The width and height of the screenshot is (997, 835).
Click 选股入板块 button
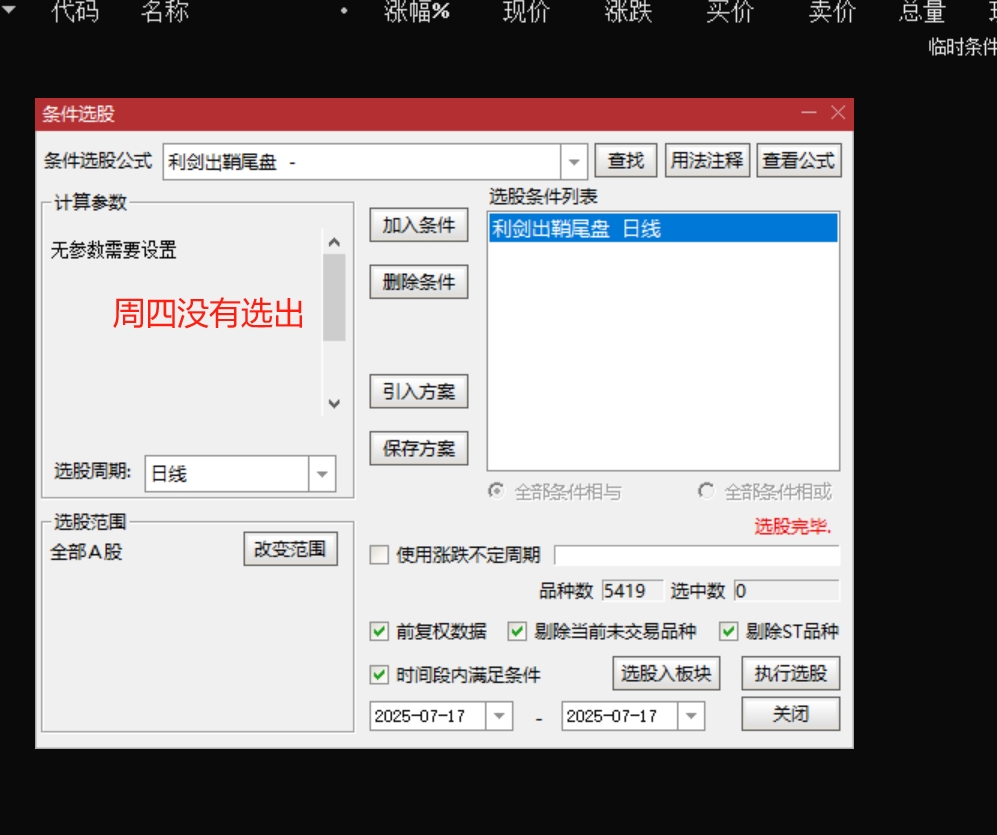(x=666, y=673)
